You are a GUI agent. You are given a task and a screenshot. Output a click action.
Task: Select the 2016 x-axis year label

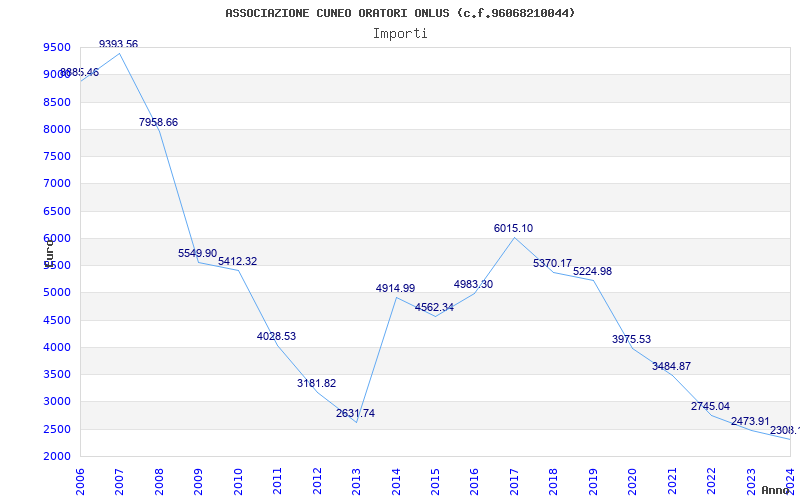point(475,481)
